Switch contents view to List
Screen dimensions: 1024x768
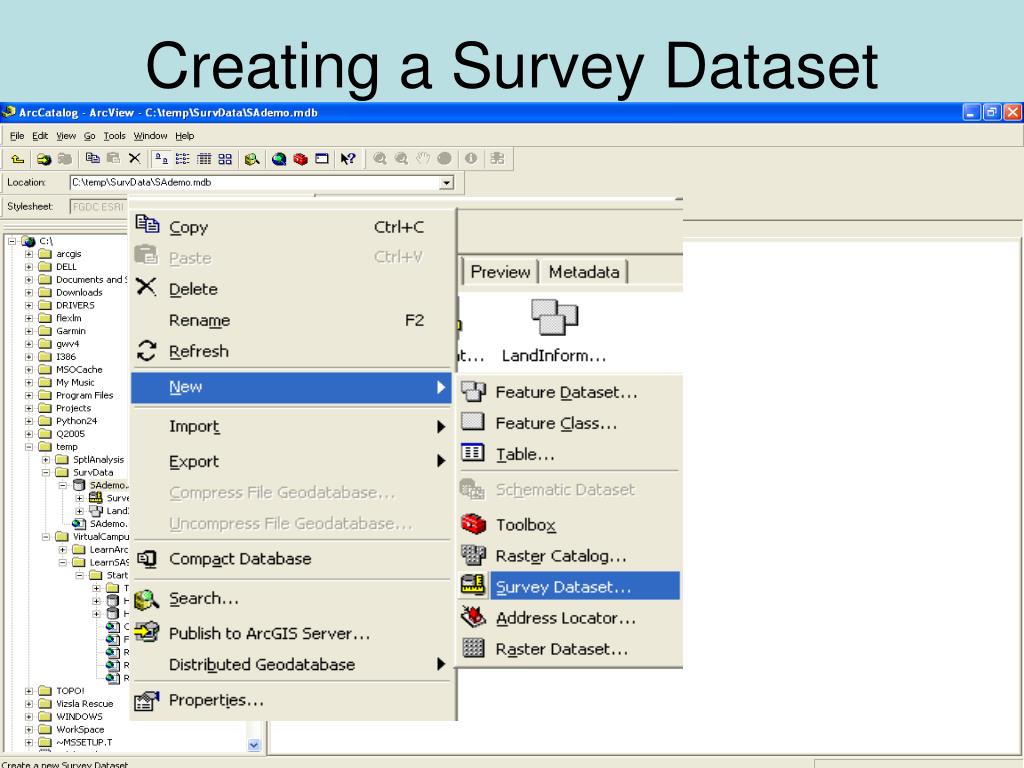point(183,159)
